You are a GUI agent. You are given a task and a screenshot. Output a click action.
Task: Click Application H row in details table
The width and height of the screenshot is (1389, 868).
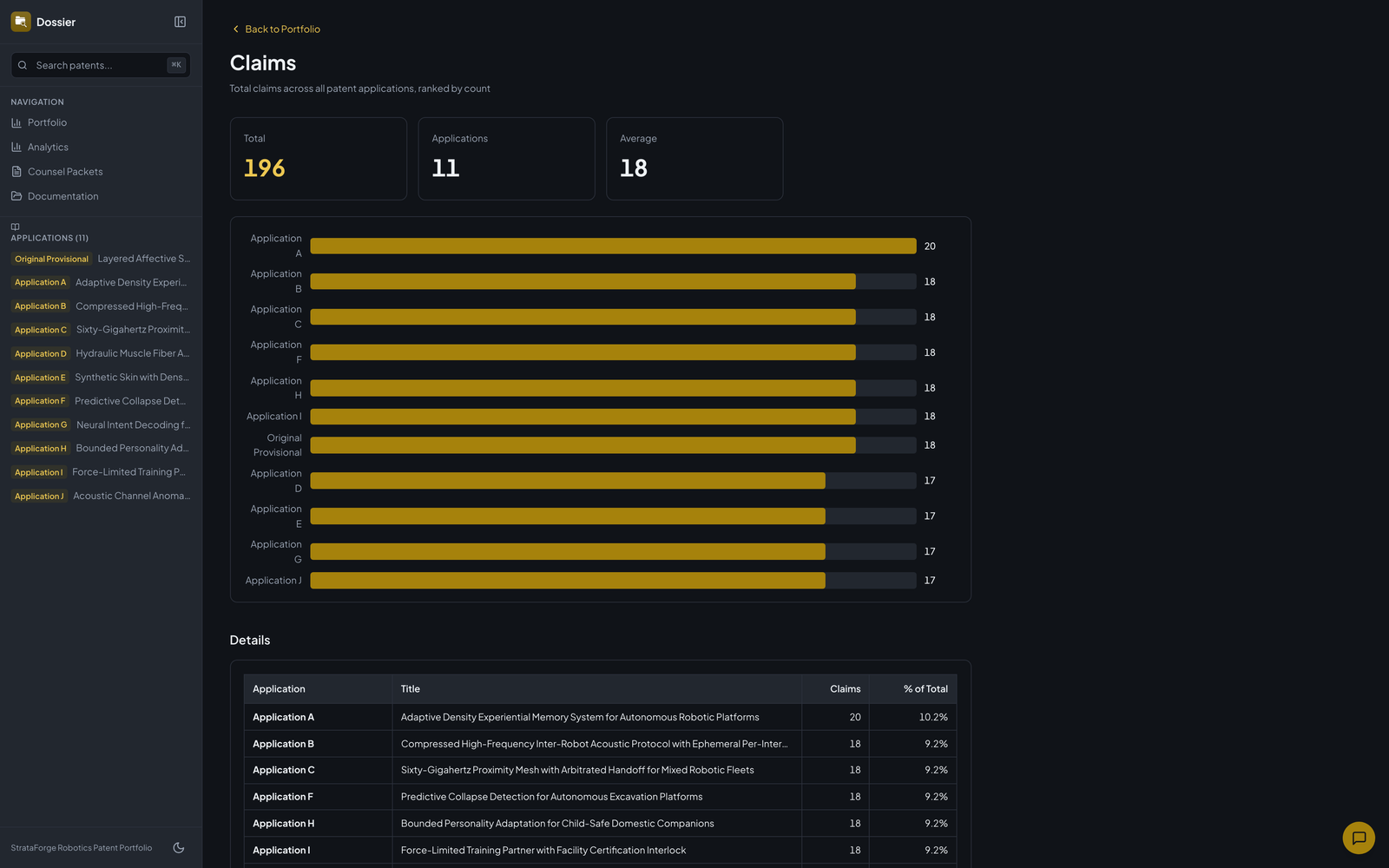point(600,824)
